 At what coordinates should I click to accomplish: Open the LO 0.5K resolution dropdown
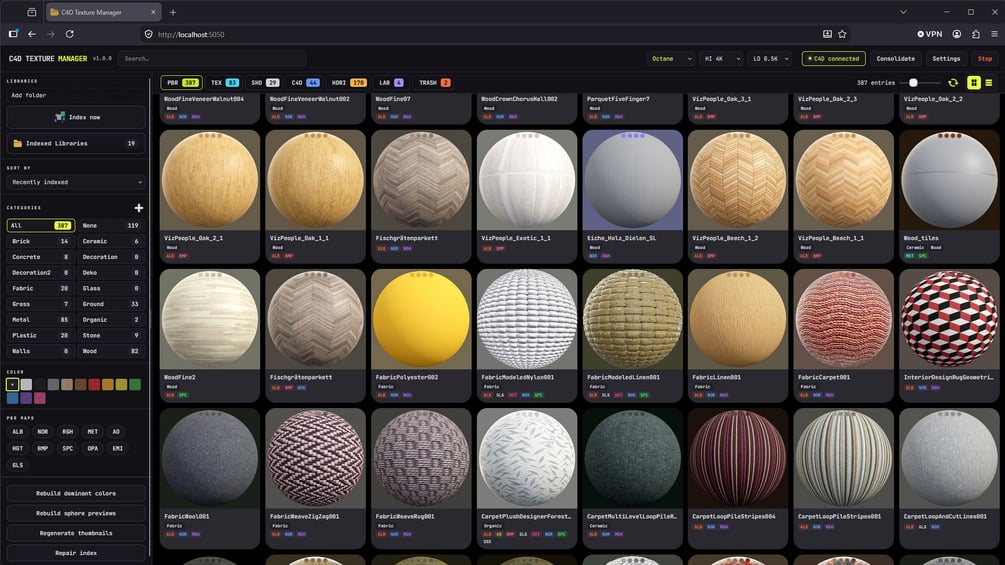click(770, 58)
